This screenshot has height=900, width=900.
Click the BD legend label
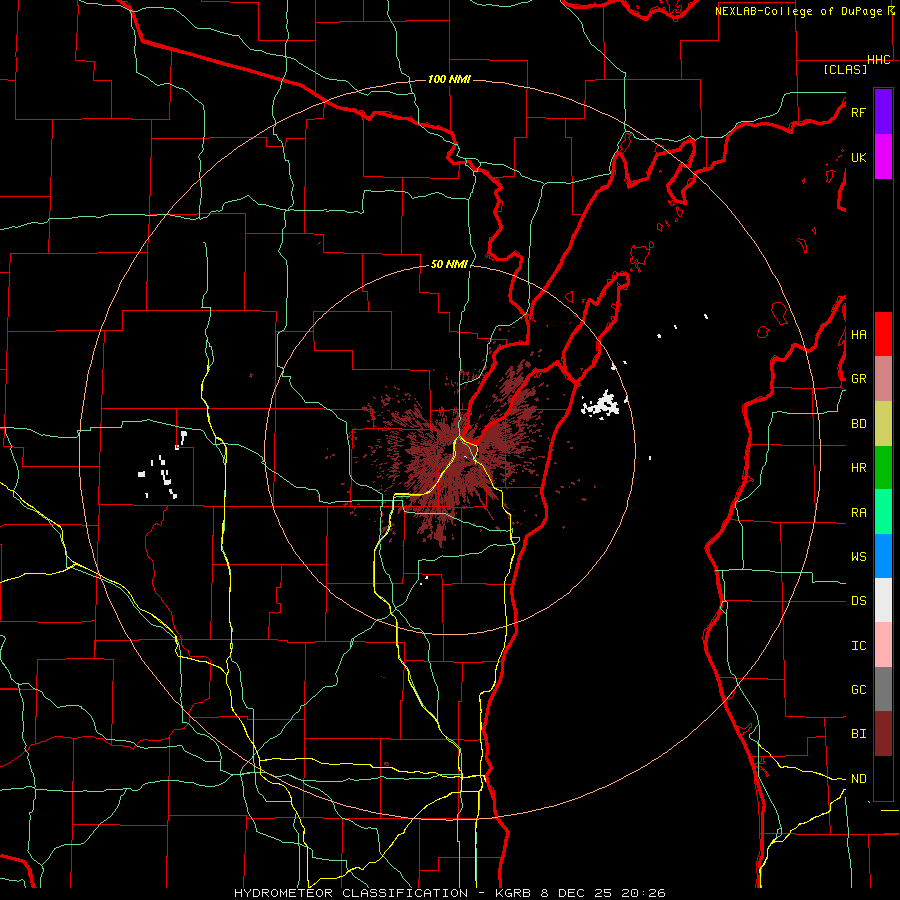click(x=858, y=424)
